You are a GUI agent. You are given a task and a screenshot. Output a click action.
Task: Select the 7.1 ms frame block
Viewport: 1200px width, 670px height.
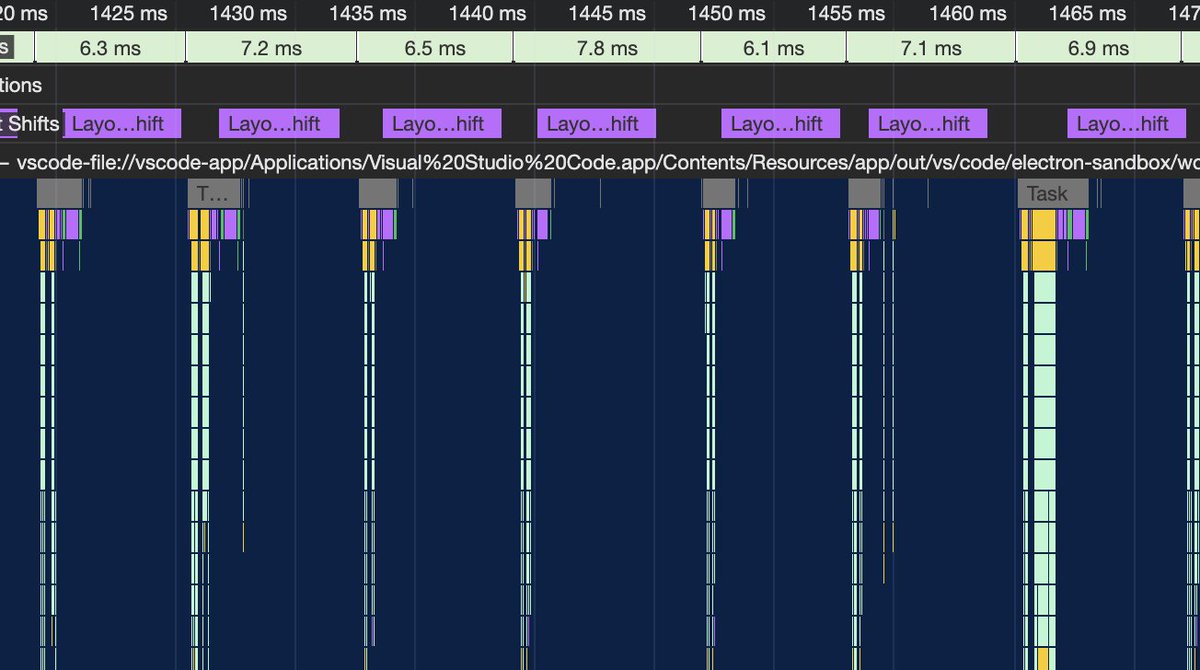point(931,48)
